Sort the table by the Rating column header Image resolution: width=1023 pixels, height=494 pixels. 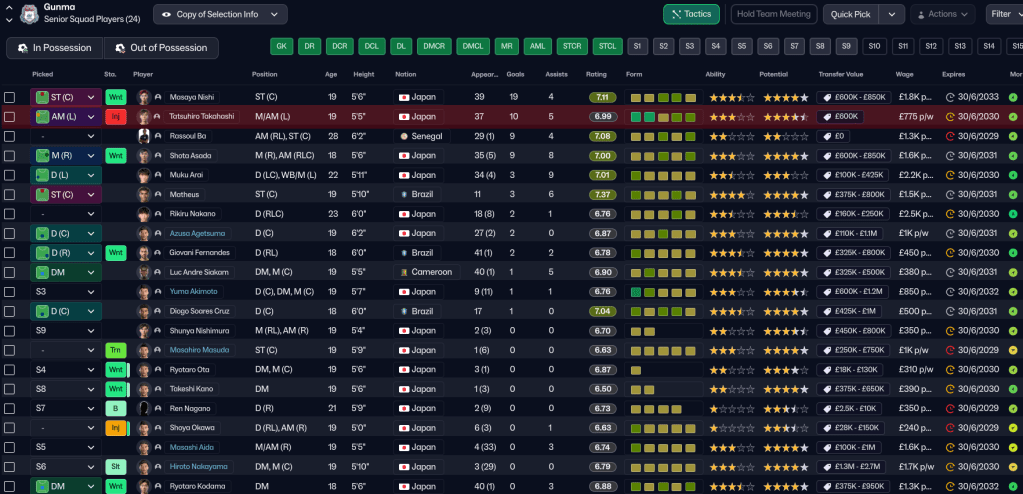coord(596,74)
